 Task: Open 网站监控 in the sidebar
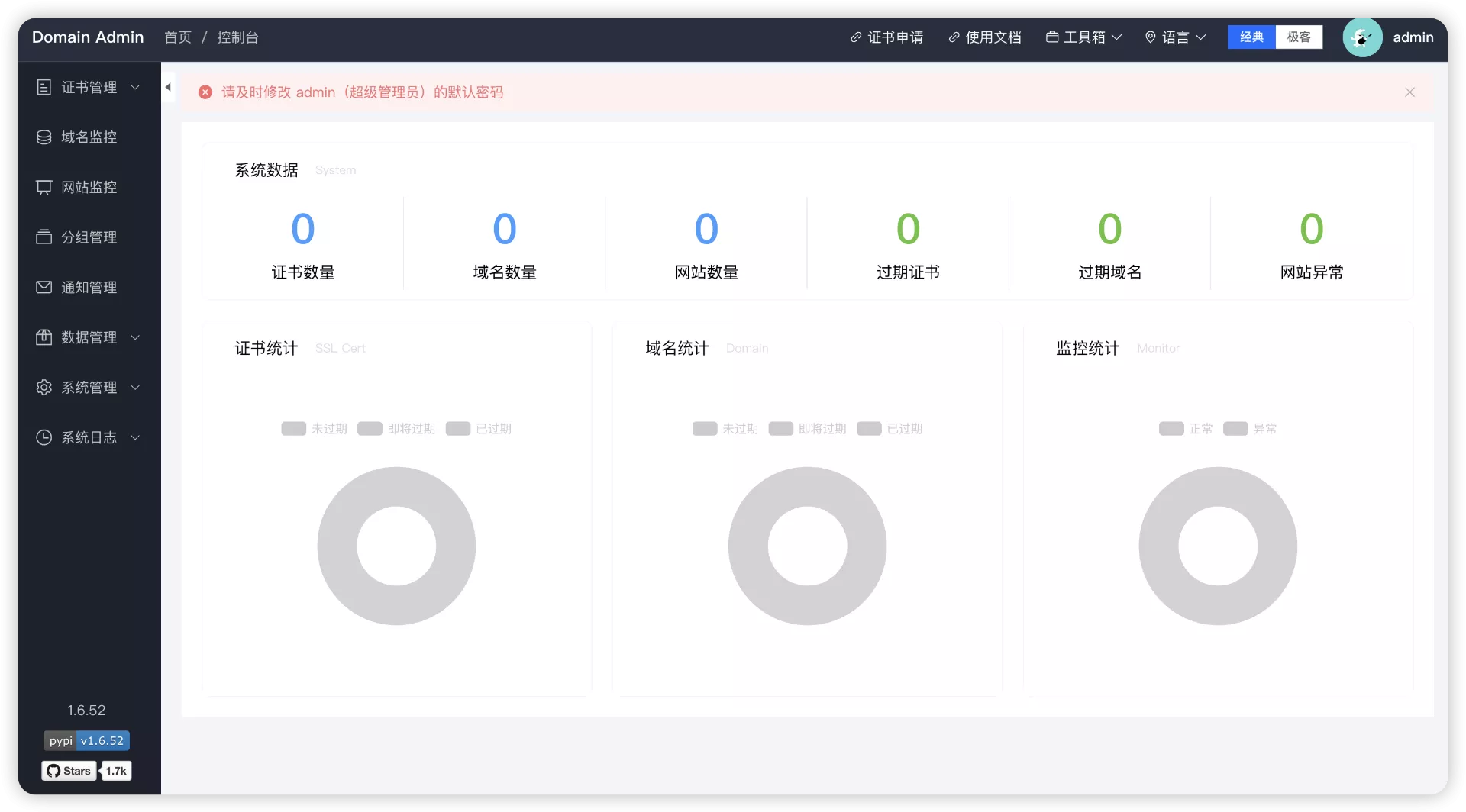point(89,187)
